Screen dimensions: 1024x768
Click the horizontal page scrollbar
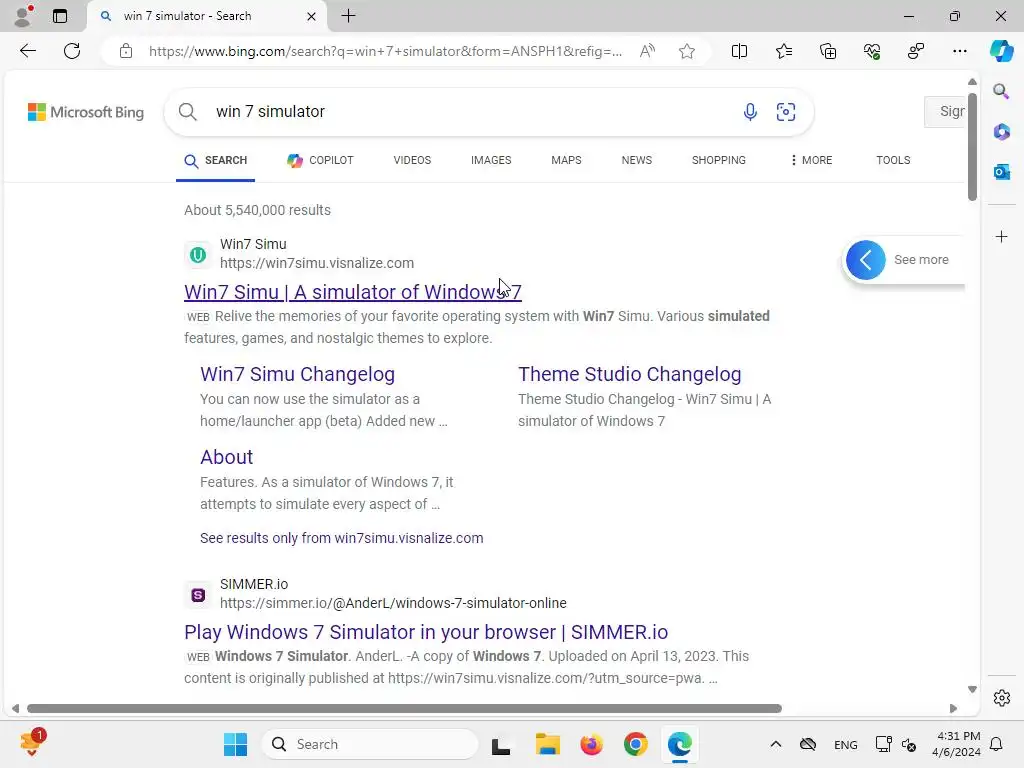point(404,709)
